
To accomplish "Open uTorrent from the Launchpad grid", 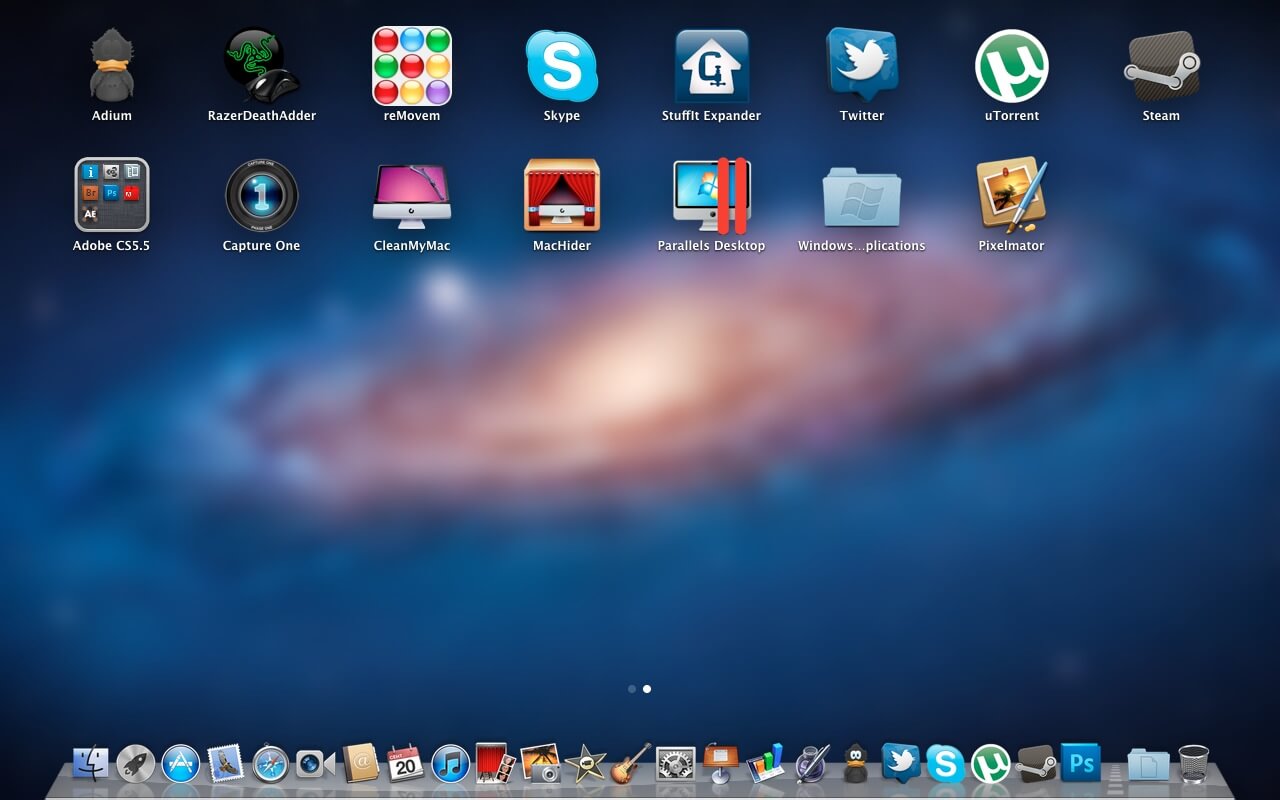I will 1012,66.
